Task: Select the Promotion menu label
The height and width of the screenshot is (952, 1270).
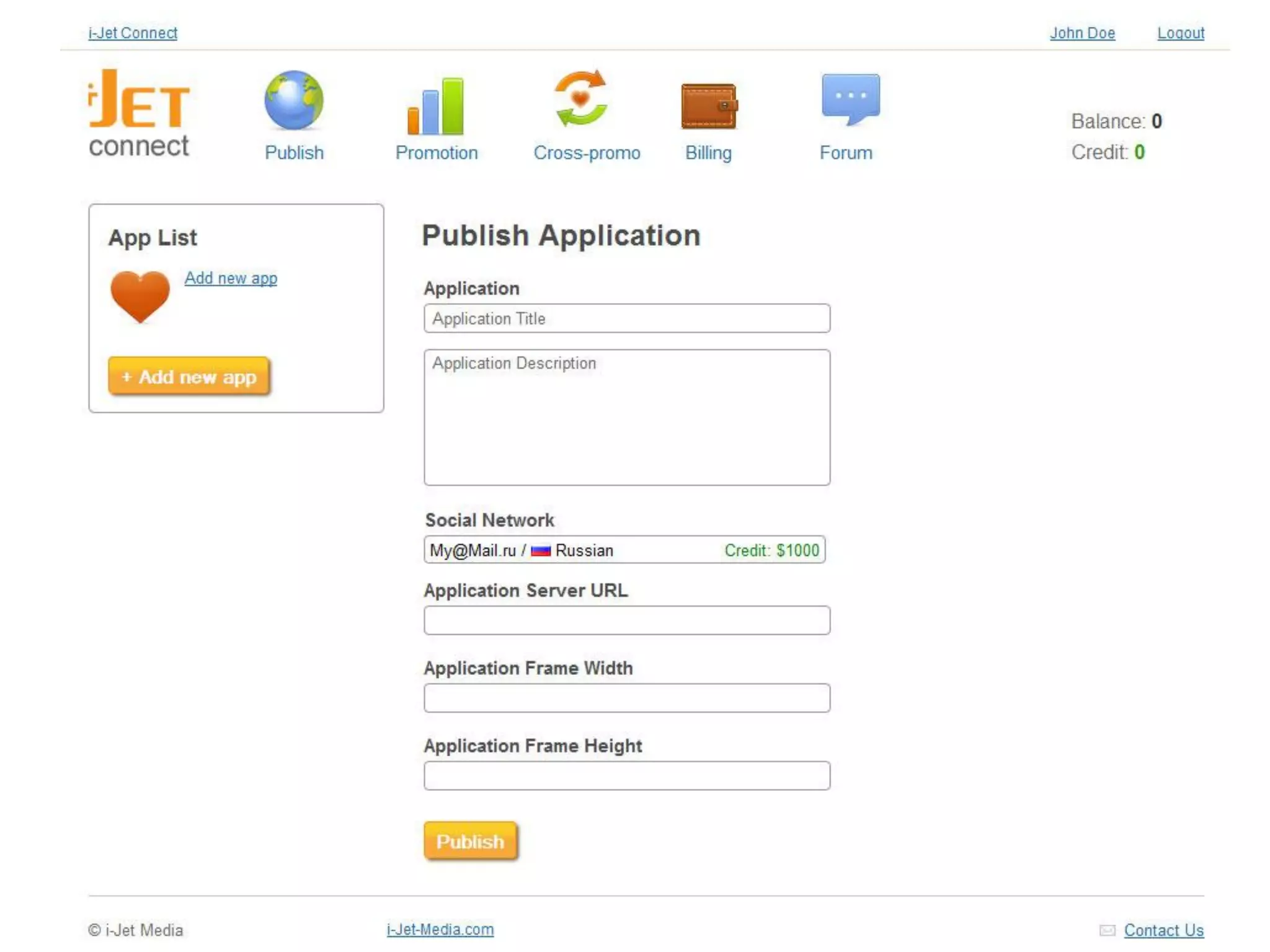Action: click(x=437, y=153)
